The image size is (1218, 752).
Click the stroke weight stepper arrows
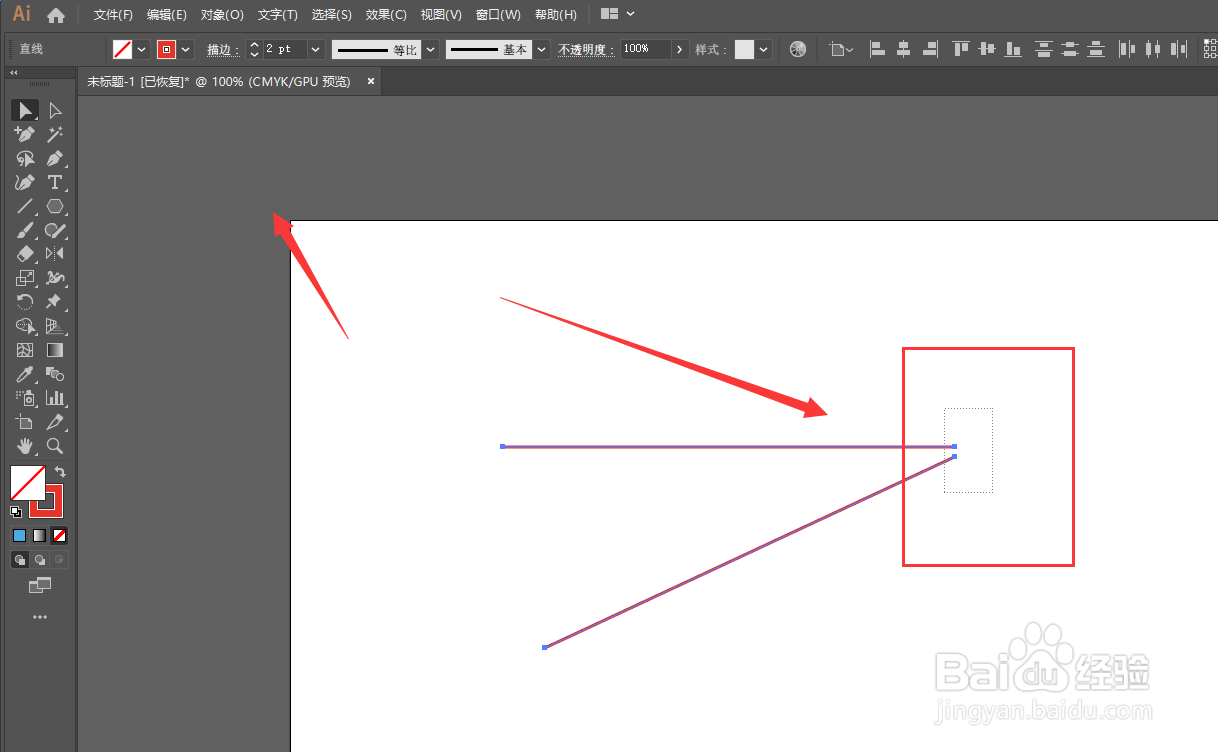pos(254,49)
